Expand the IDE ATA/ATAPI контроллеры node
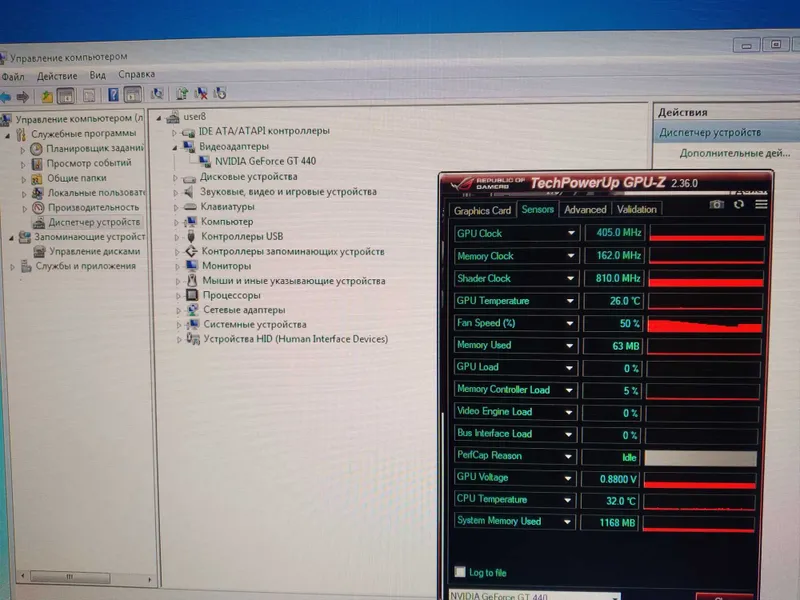The image size is (800, 600). pyautogui.click(x=174, y=133)
